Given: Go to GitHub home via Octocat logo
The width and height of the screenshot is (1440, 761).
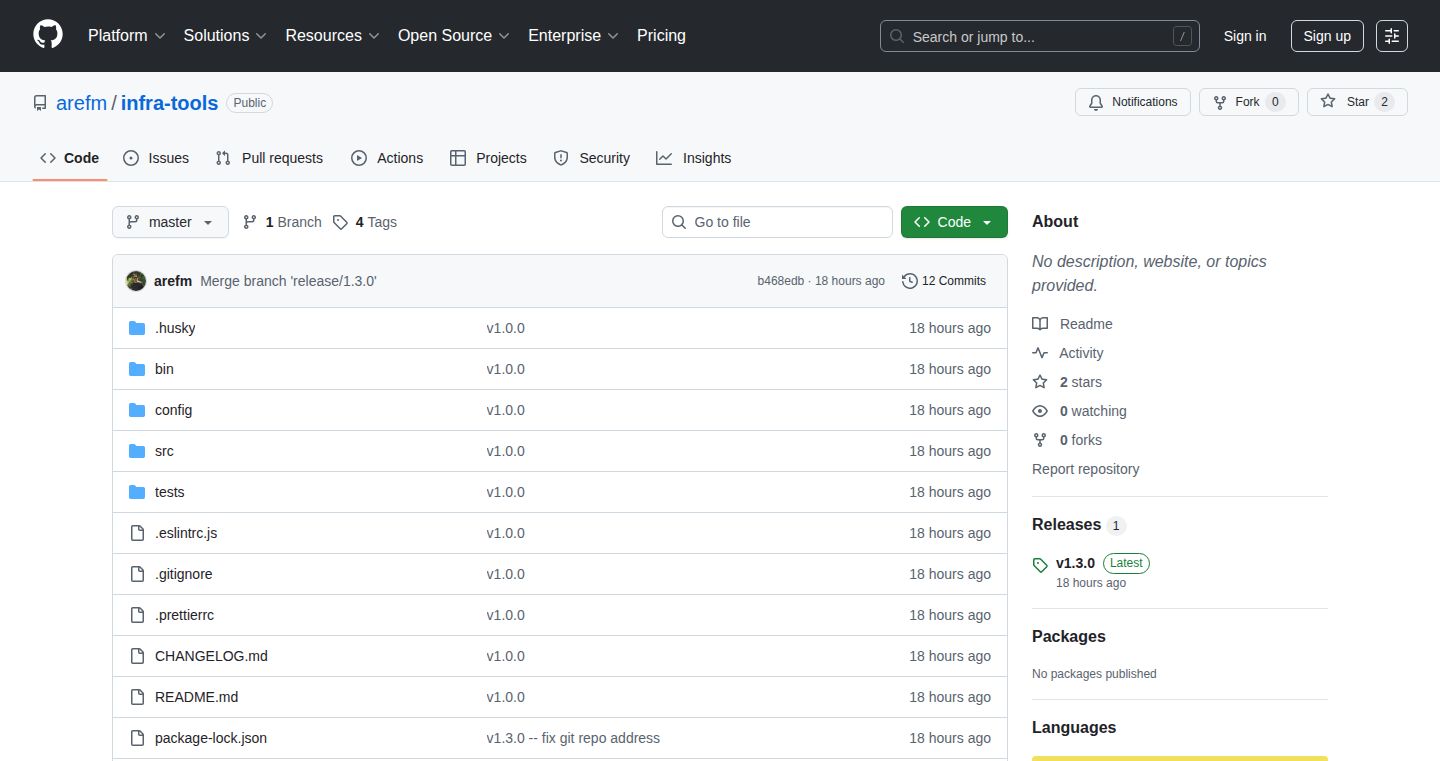Looking at the screenshot, I should [48, 35].
